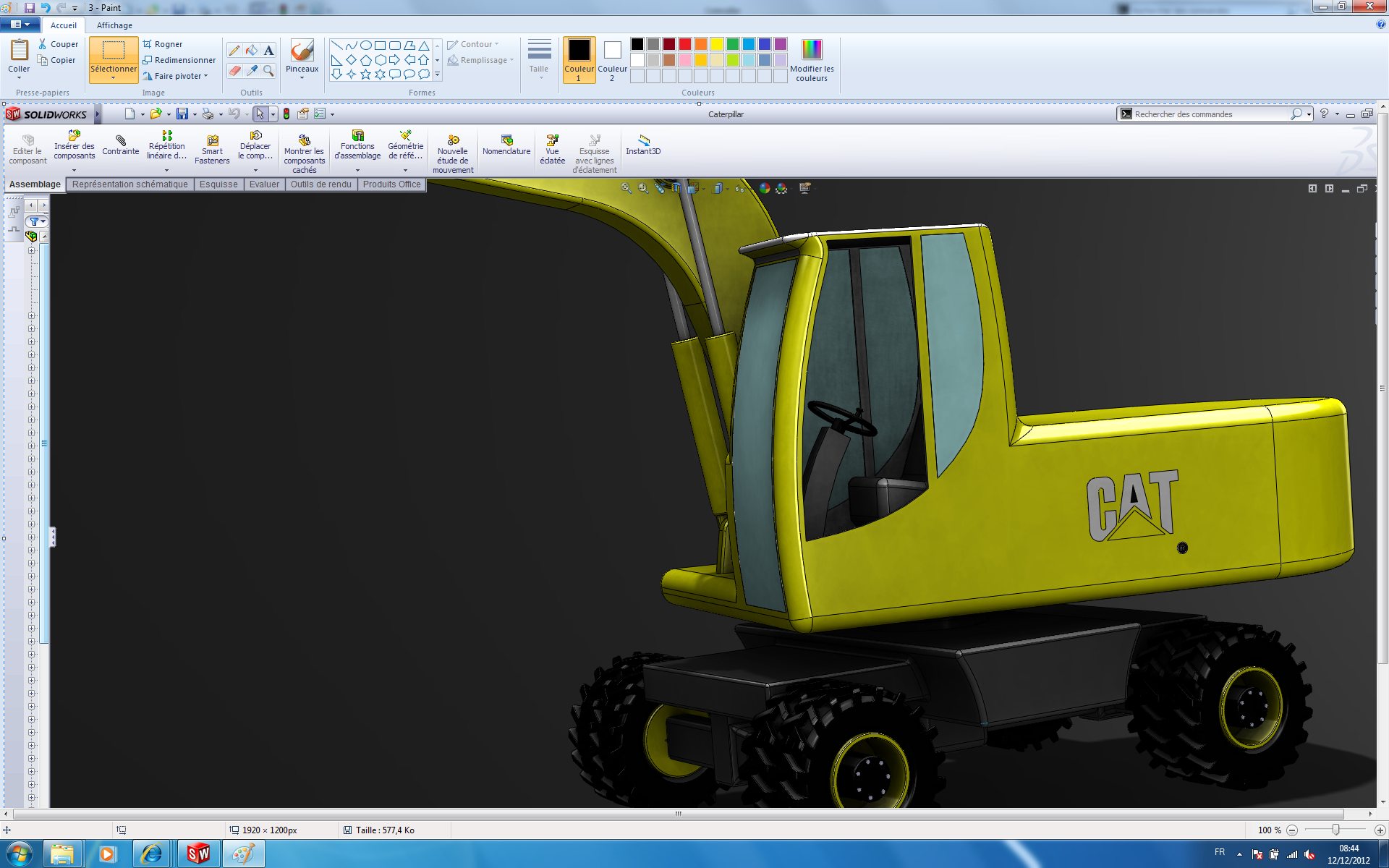Viewport: 1389px width, 868px height.
Task: Click Instant3D in SolidWorks image
Action: coord(643,145)
